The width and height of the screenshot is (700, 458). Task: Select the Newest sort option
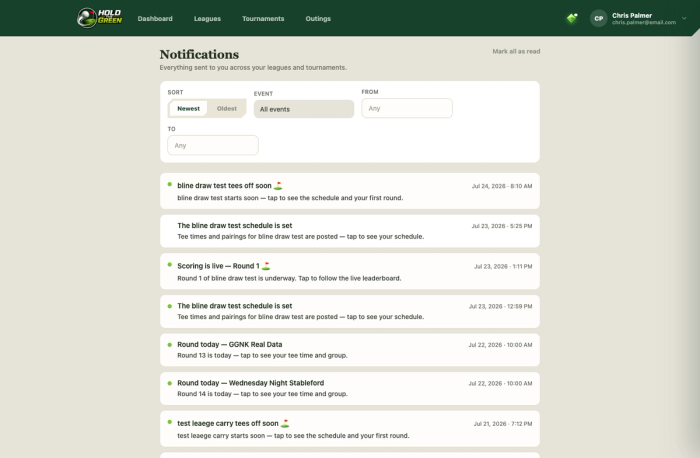[x=188, y=108]
